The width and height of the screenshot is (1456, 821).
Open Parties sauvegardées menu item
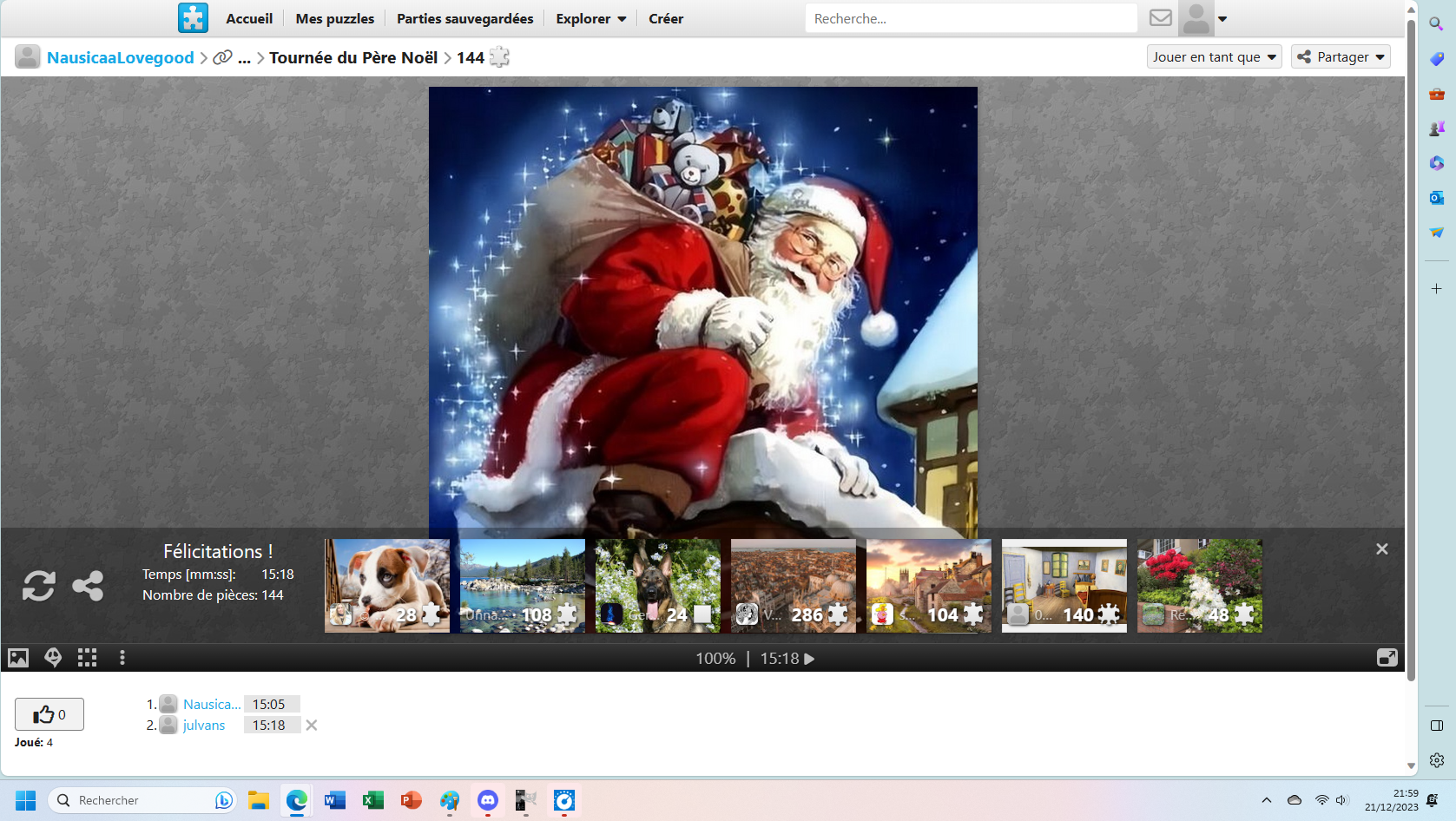point(465,18)
